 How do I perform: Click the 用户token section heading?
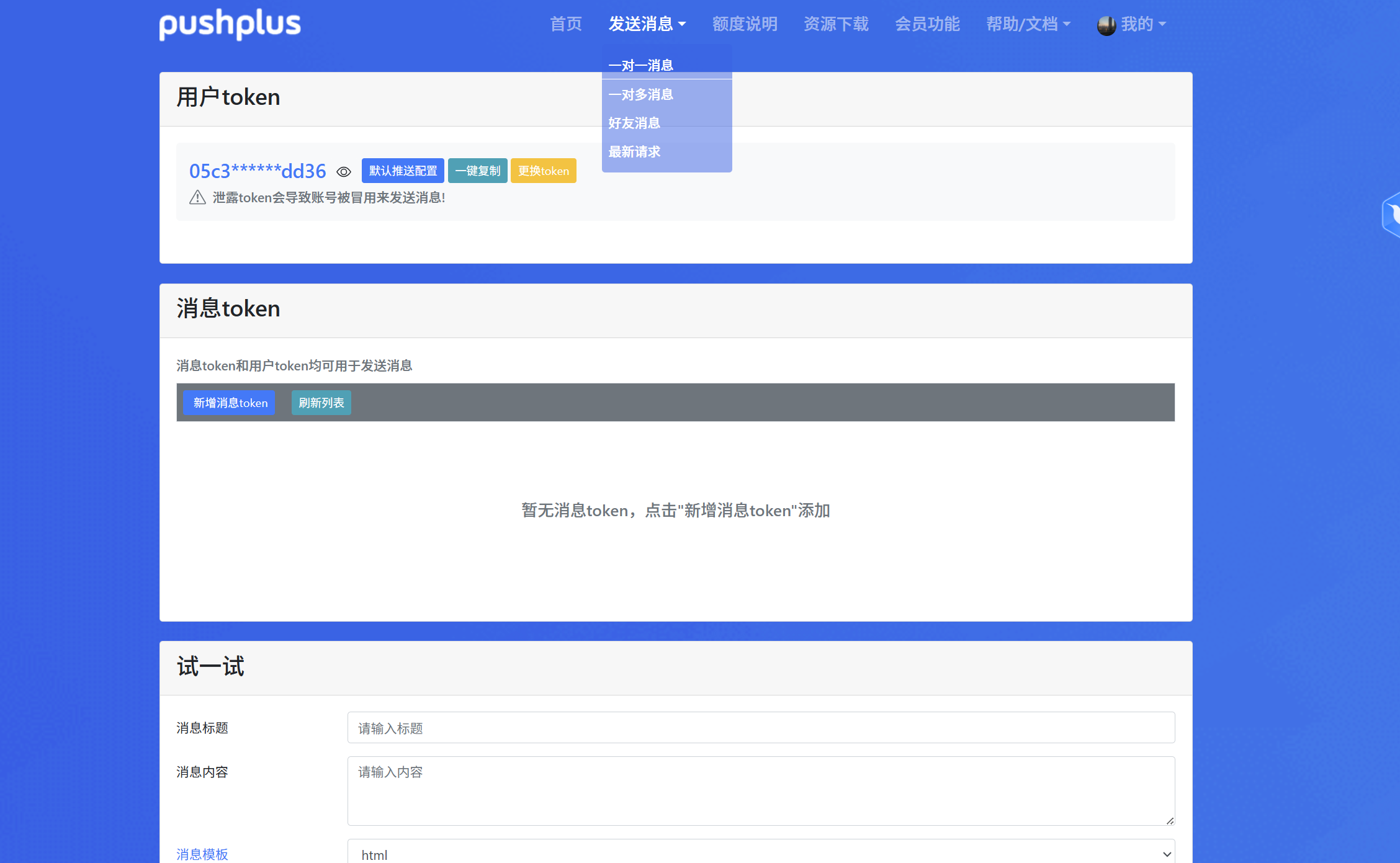(228, 97)
